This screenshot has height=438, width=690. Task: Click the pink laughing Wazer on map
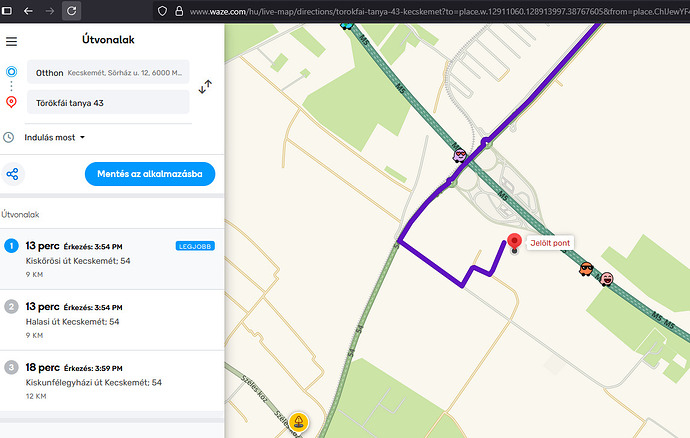pyautogui.click(x=606, y=279)
